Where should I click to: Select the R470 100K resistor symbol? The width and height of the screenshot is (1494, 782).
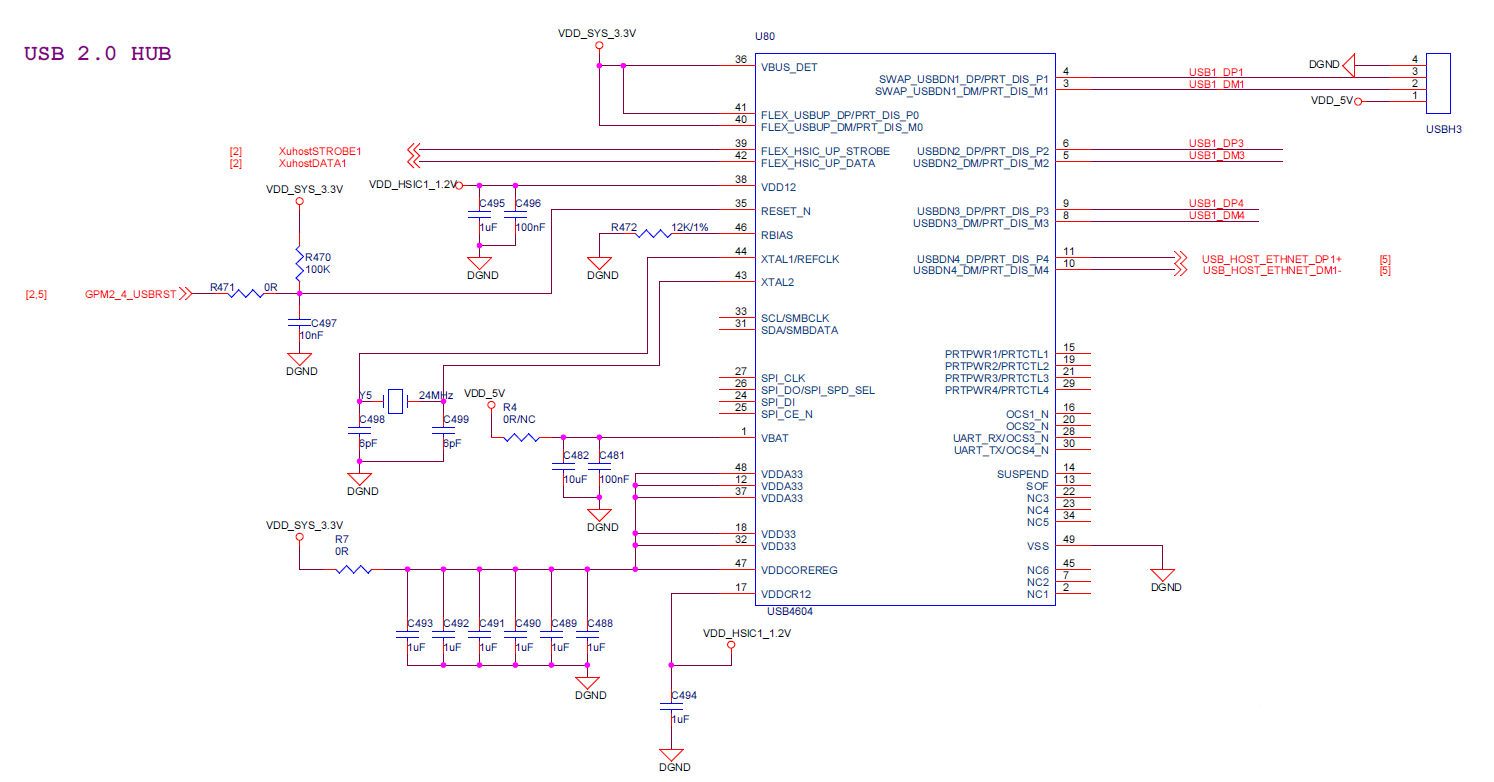[x=299, y=264]
